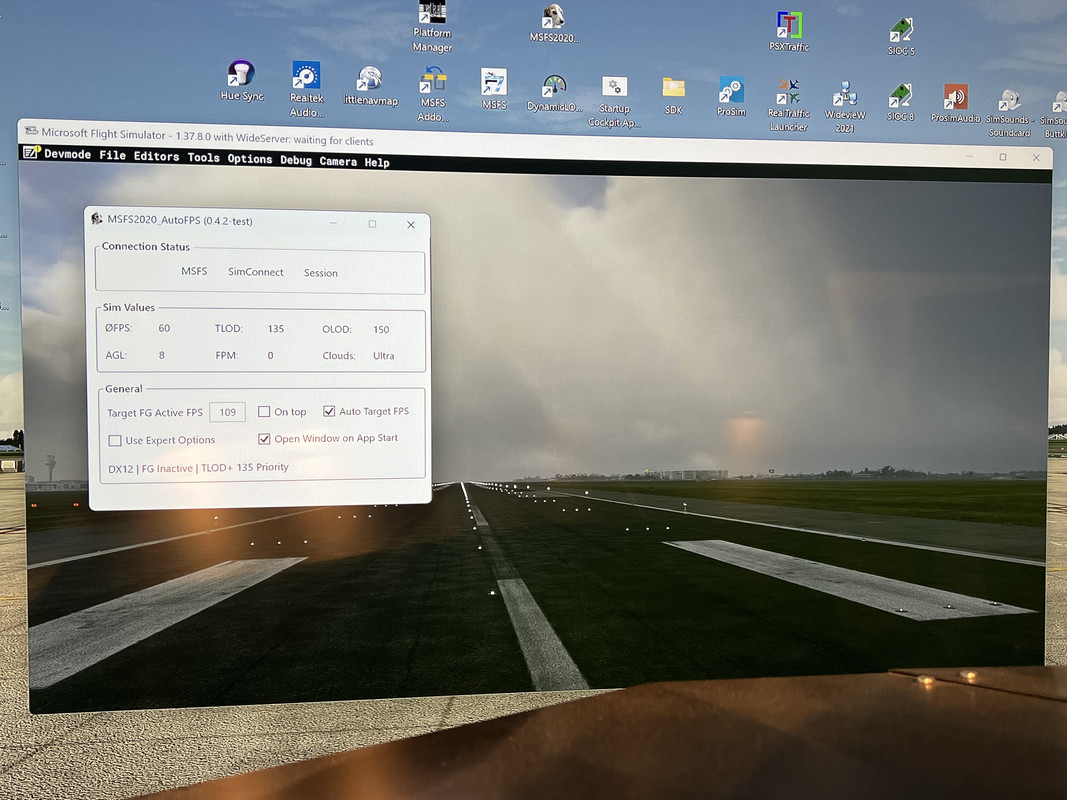This screenshot has width=1067, height=800.
Task: Open the MSFS Addo... desktop shortcut
Action: [x=433, y=94]
